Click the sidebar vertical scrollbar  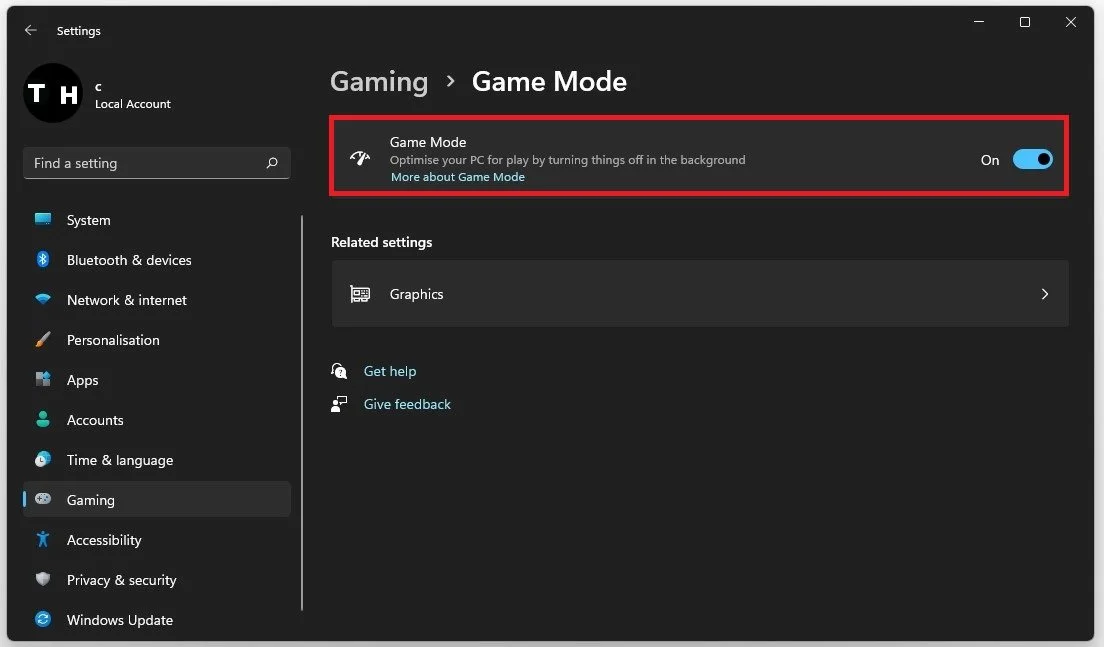302,413
